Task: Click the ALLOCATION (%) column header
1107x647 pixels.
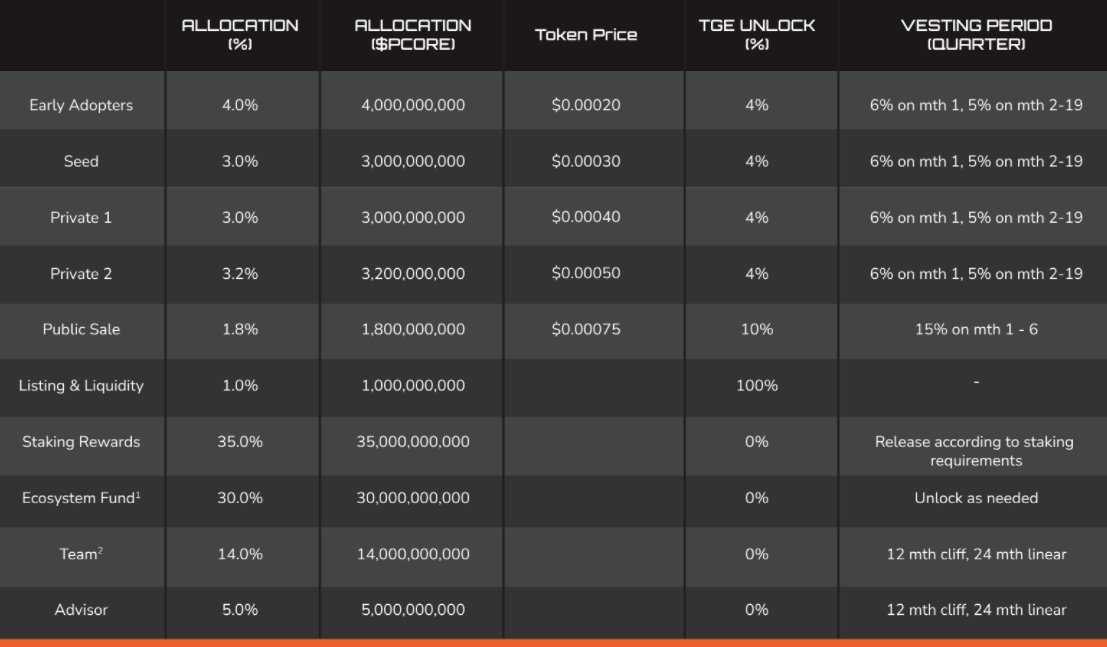Action: click(x=240, y=35)
